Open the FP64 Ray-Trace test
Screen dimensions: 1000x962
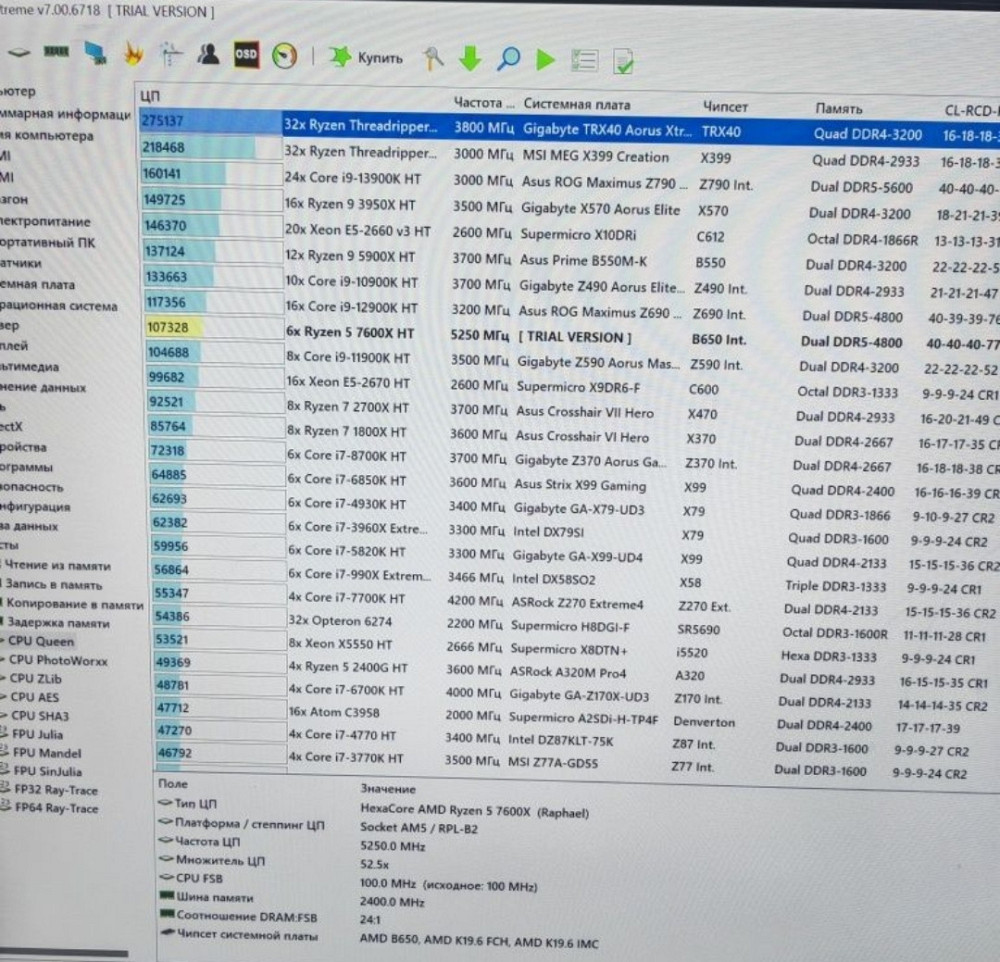pyautogui.click(x=56, y=808)
